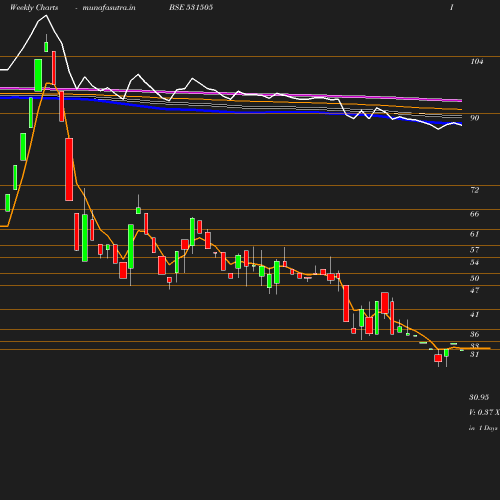Click the 57 price level label
The width and height of the screenshot is (500, 500).
point(475,250)
